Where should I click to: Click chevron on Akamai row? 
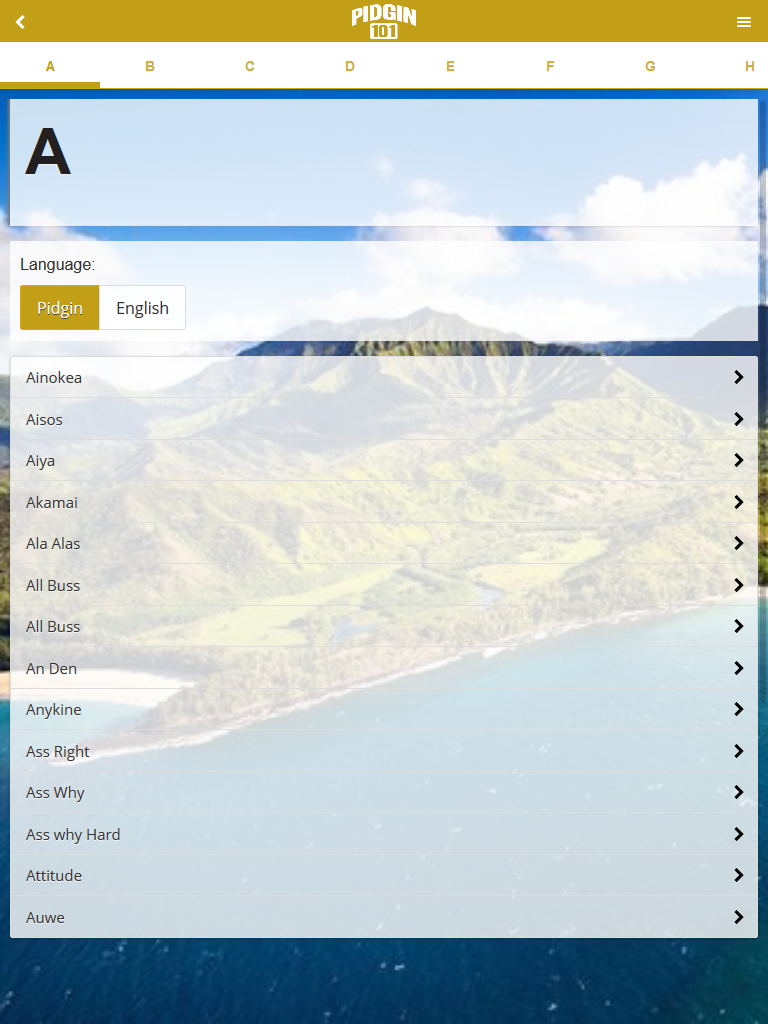click(739, 502)
